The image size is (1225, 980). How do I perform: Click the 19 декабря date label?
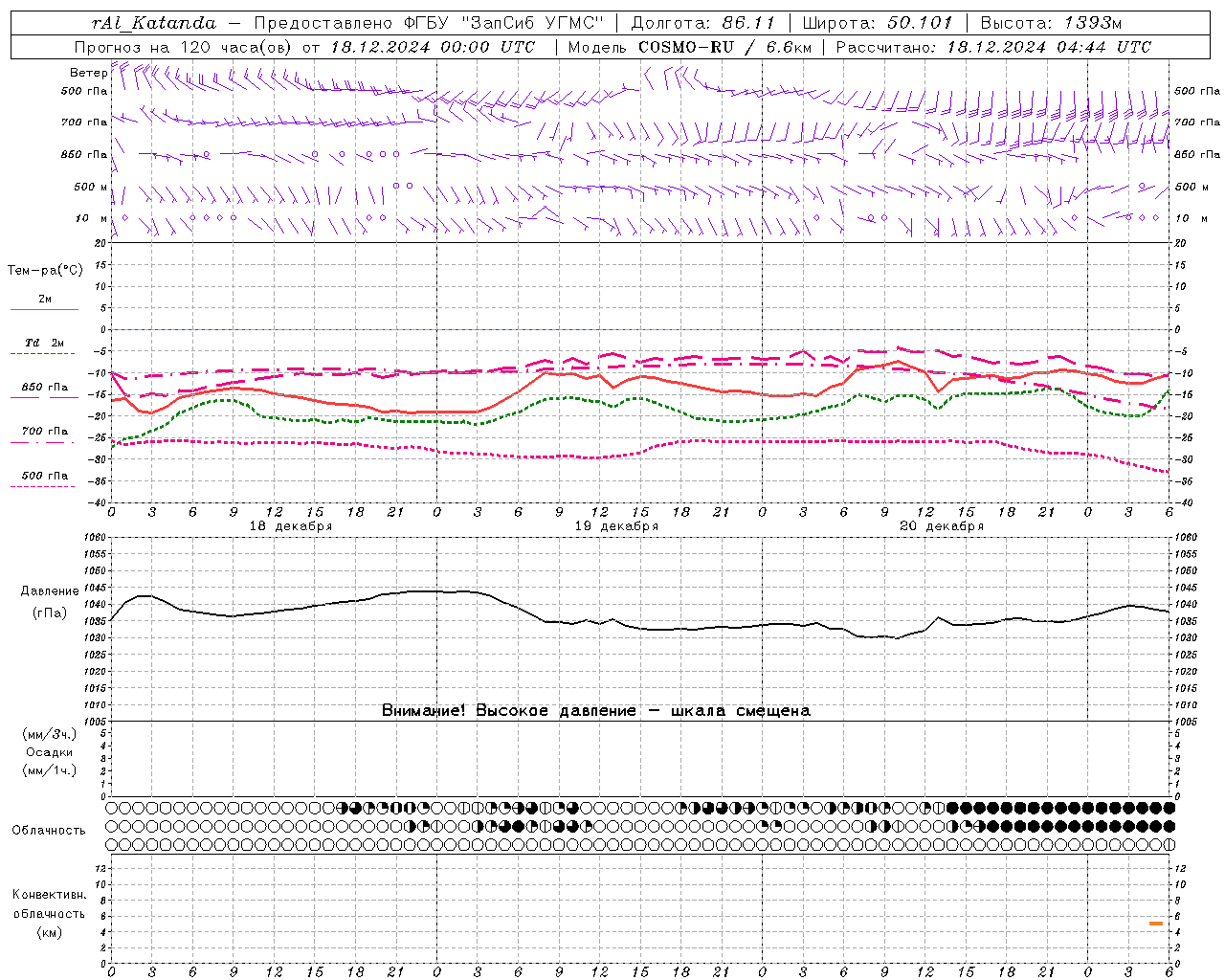point(616,526)
